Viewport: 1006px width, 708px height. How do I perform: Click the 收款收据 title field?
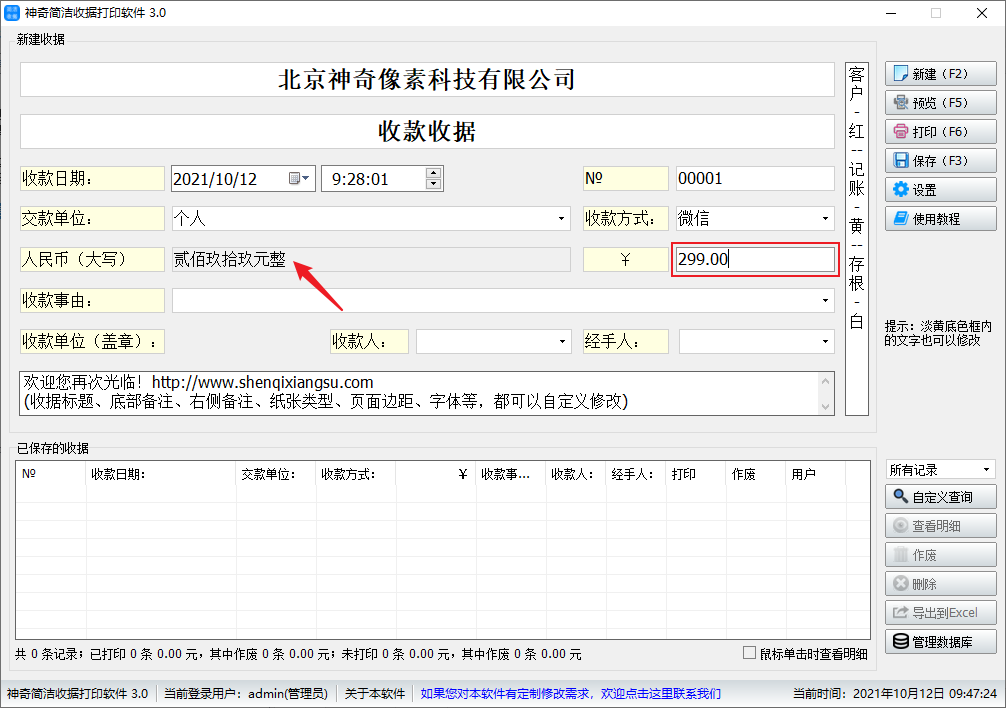[427, 131]
